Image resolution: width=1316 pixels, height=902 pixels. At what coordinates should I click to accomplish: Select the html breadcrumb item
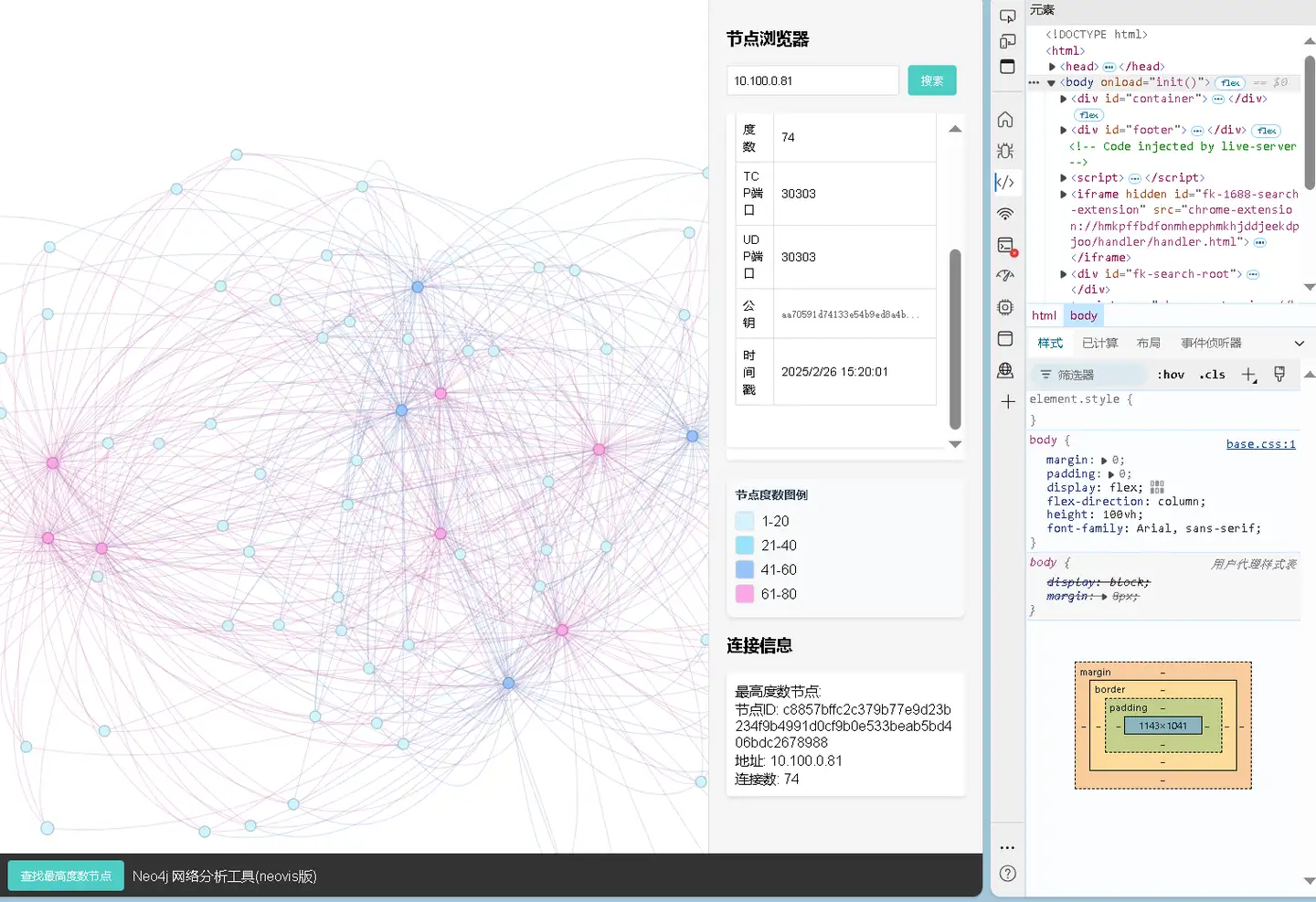[1044, 315]
